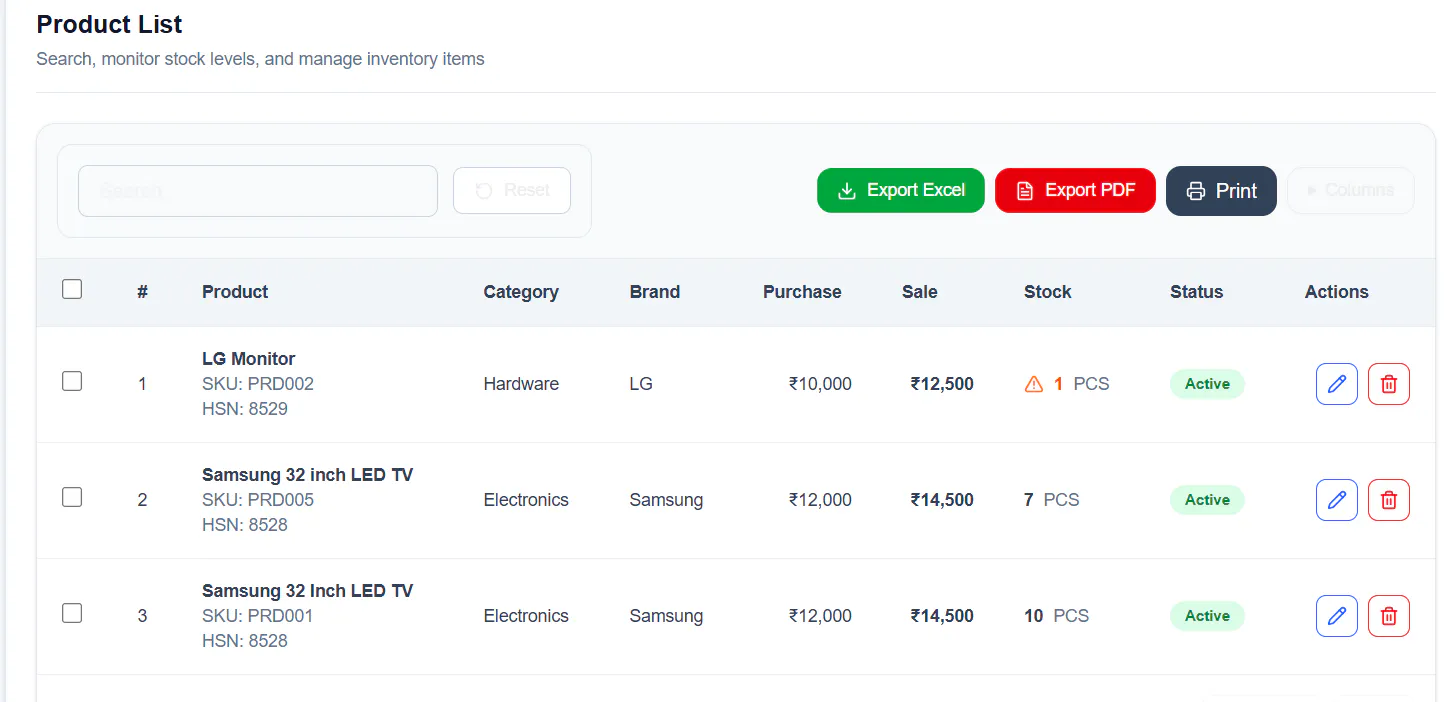Sort by Purchase column header

tap(802, 292)
